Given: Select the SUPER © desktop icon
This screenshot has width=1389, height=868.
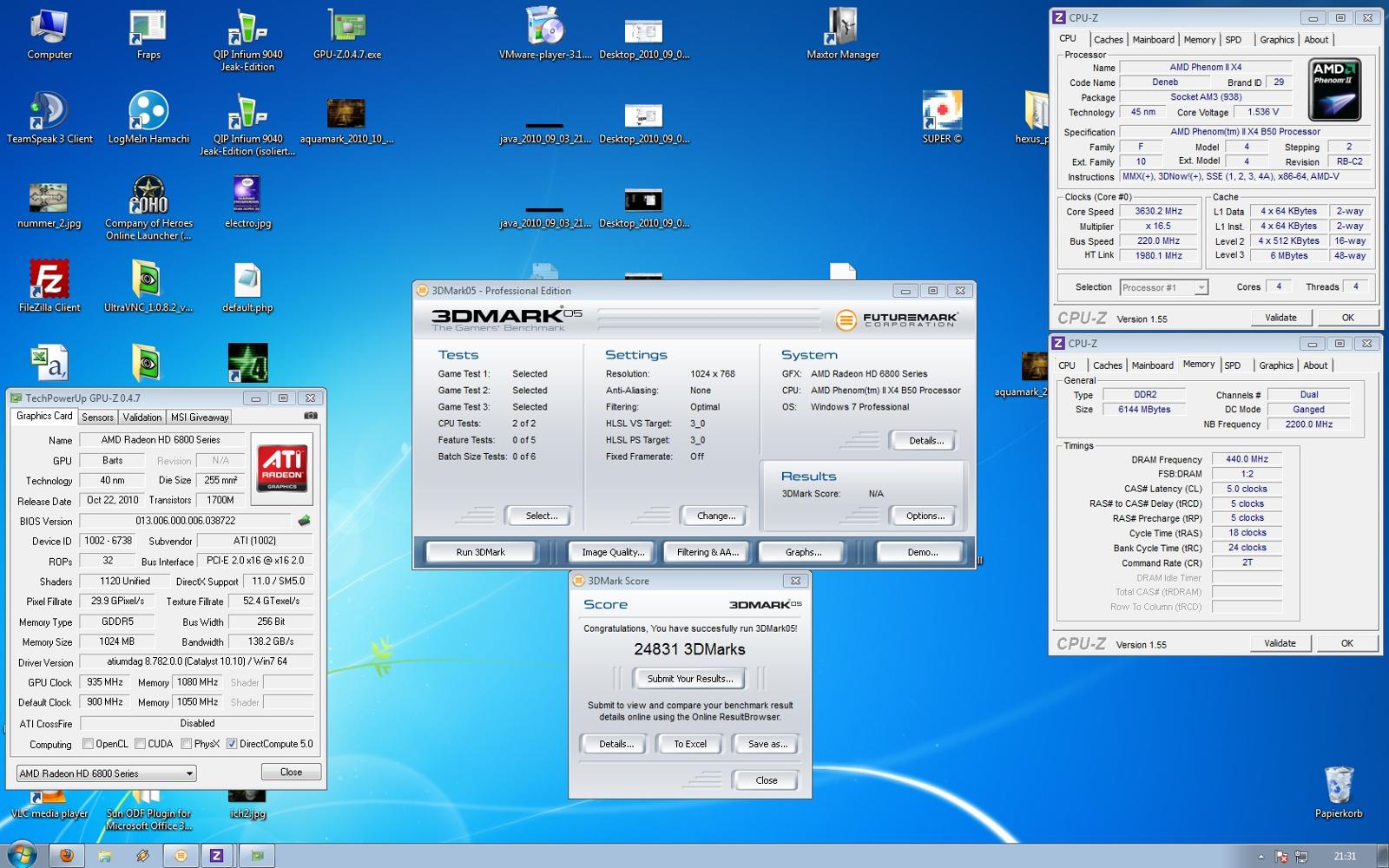Looking at the screenshot, I should click(x=942, y=119).
